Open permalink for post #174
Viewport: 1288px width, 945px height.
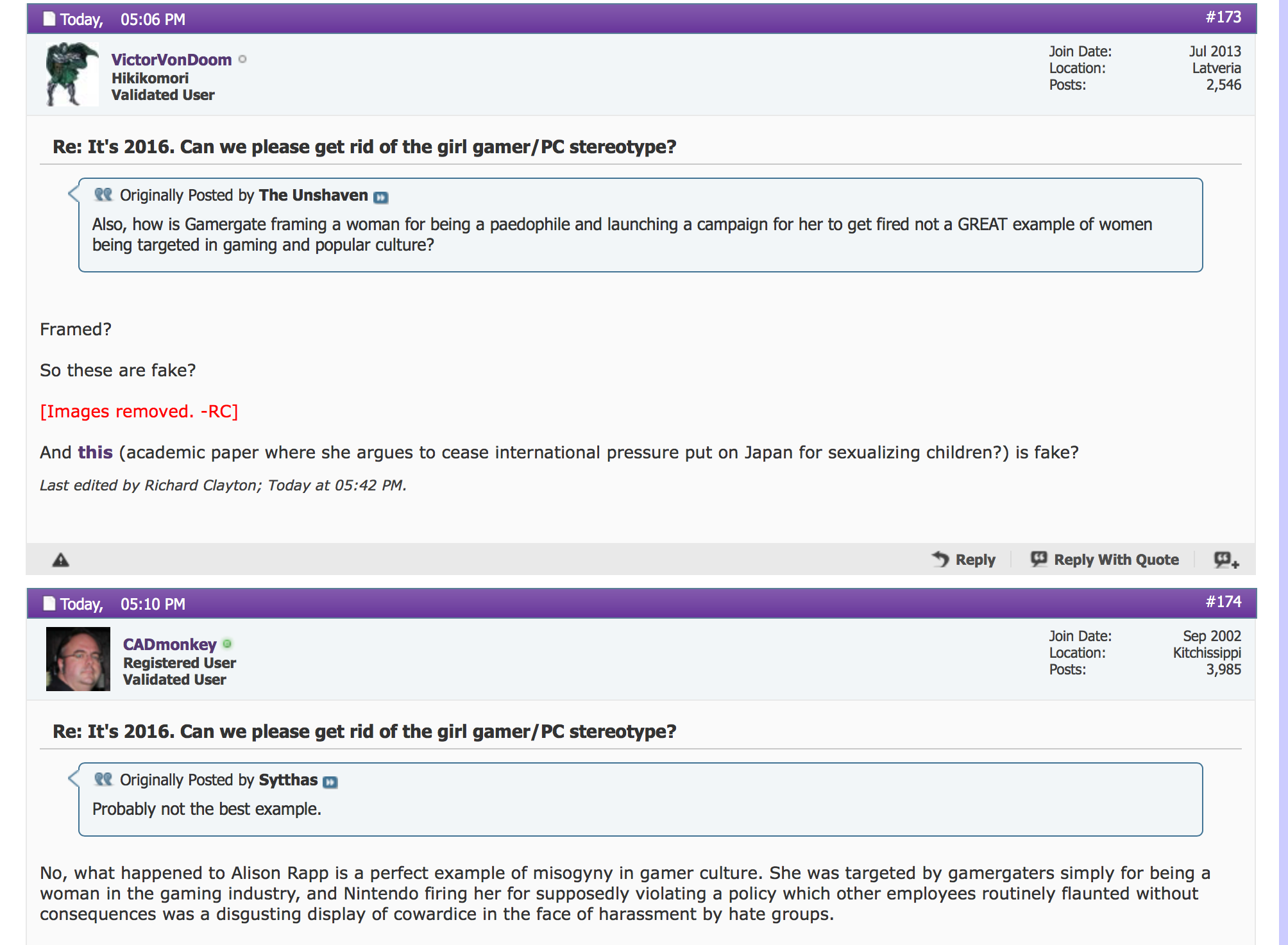(x=1223, y=602)
